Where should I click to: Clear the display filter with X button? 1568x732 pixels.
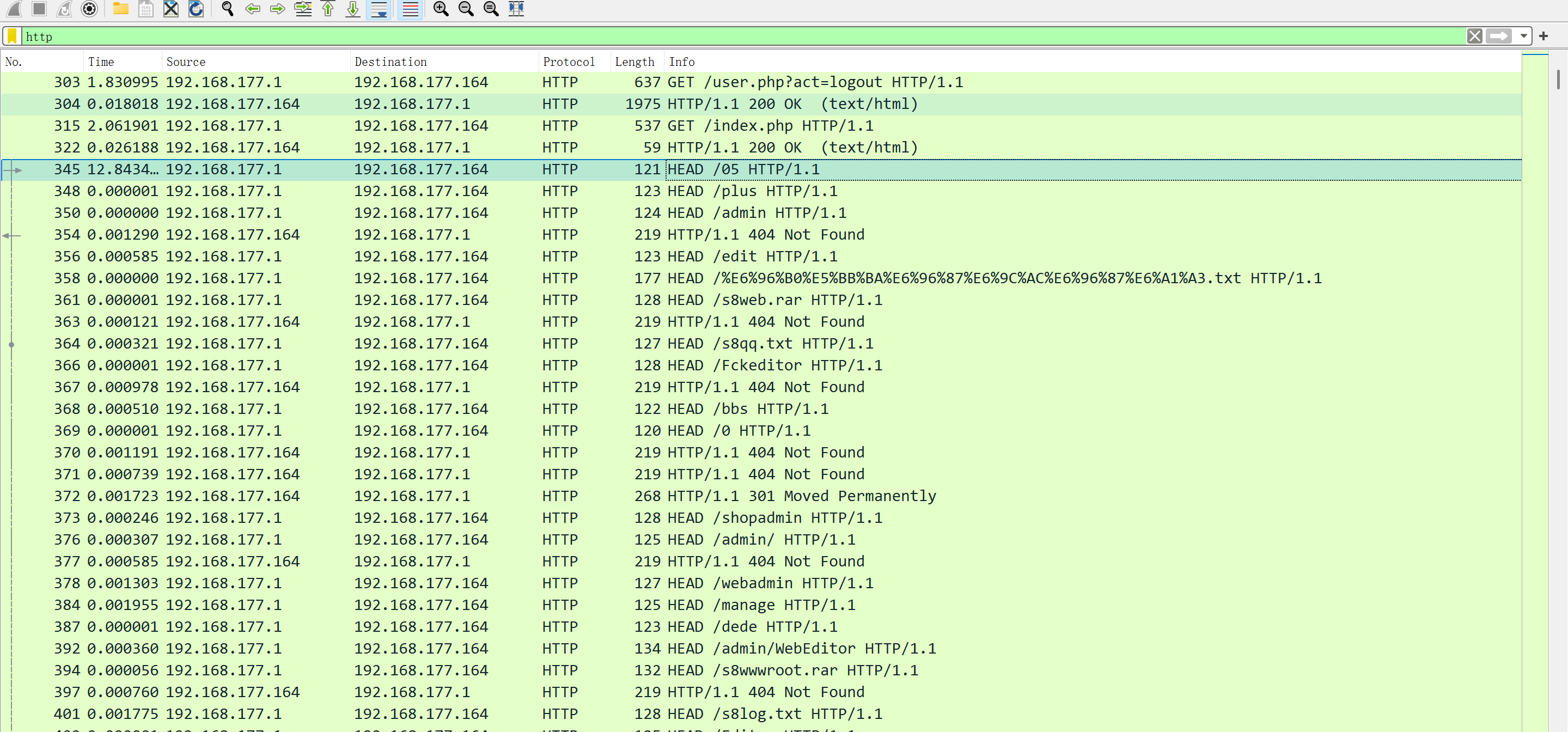[1474, 36]
